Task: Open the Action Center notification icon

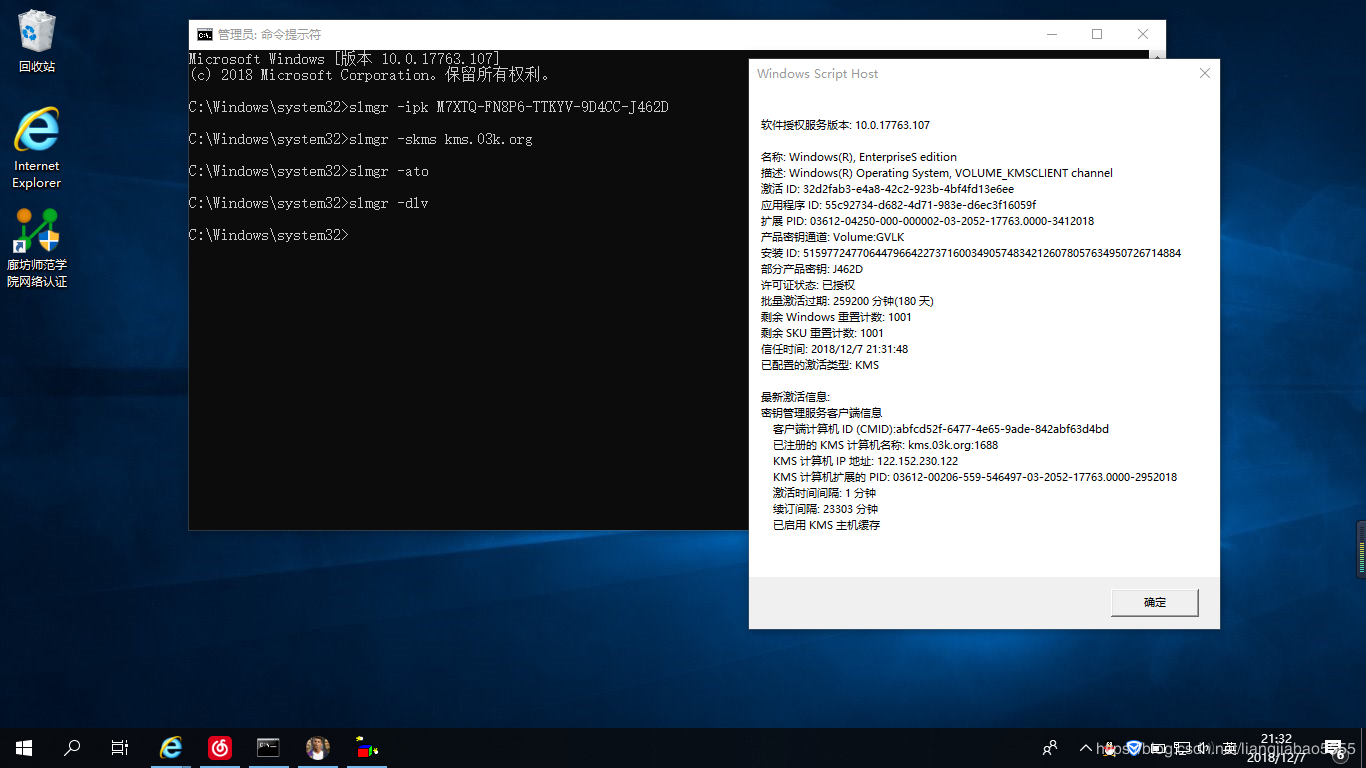Action: pyautogui.click(x=1336, y=749)
